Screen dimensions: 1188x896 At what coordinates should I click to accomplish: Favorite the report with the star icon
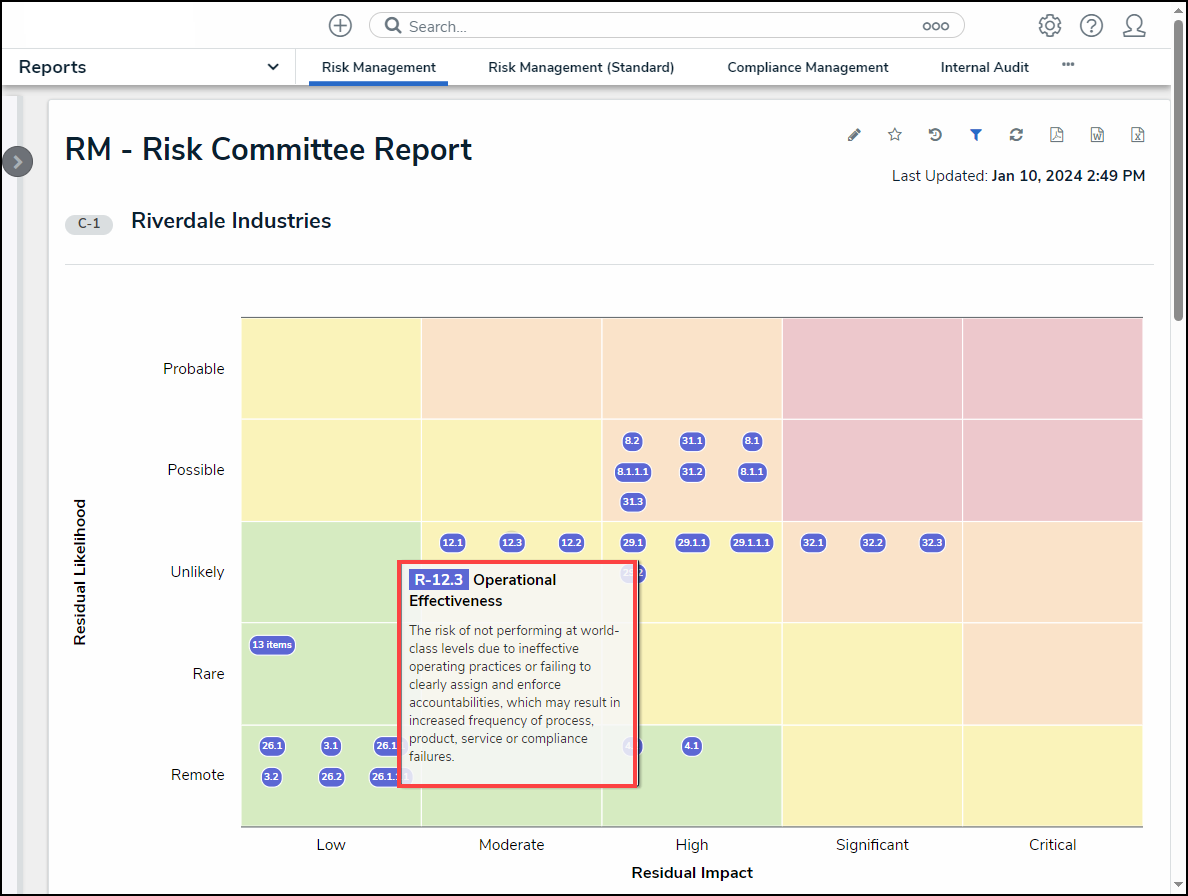(895, 135)
